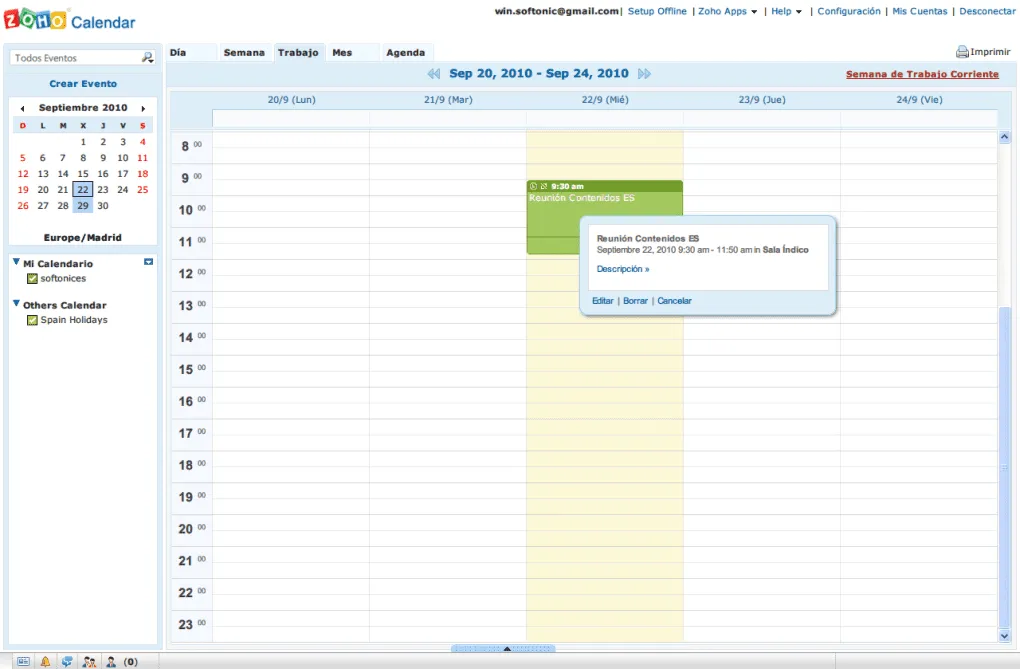Open the Help dropdown menu
The width and height of the screenshot is (1020, 669).
tap(782, 11)
